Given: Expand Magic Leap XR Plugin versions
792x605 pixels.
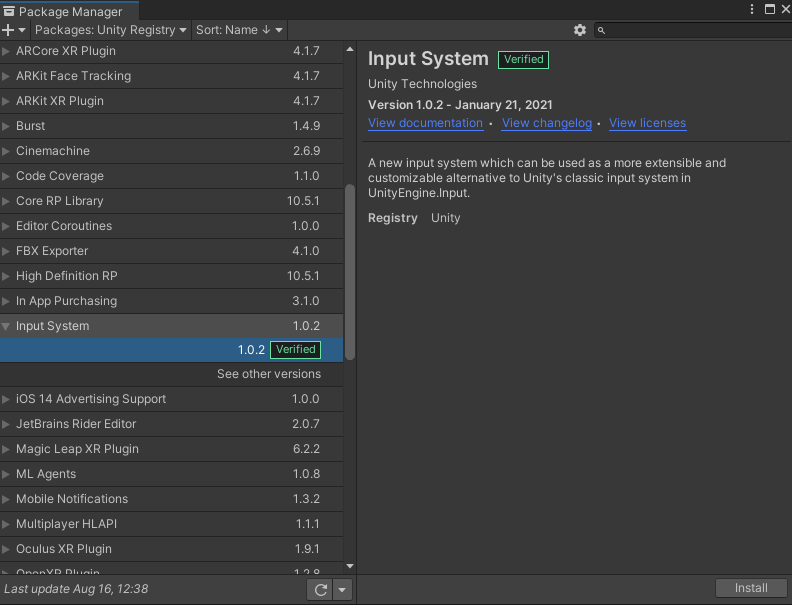Looking at the screenshot, I should pyautogui.click(x=6, y=449).
